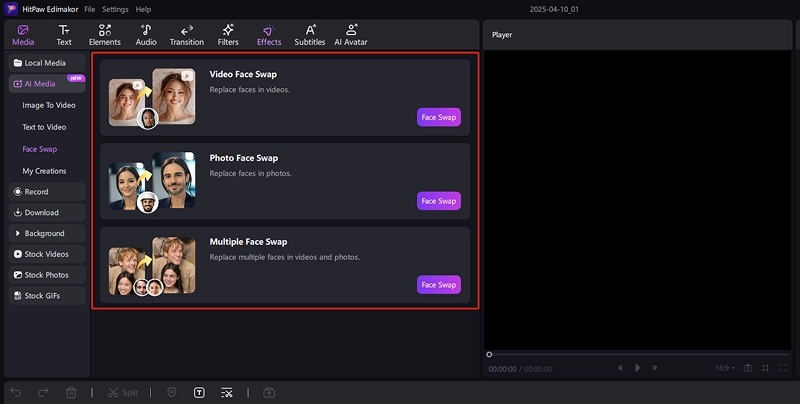800x404 pixels.
Task: Open the Elements tab
Action: click(x=105, y=35)
